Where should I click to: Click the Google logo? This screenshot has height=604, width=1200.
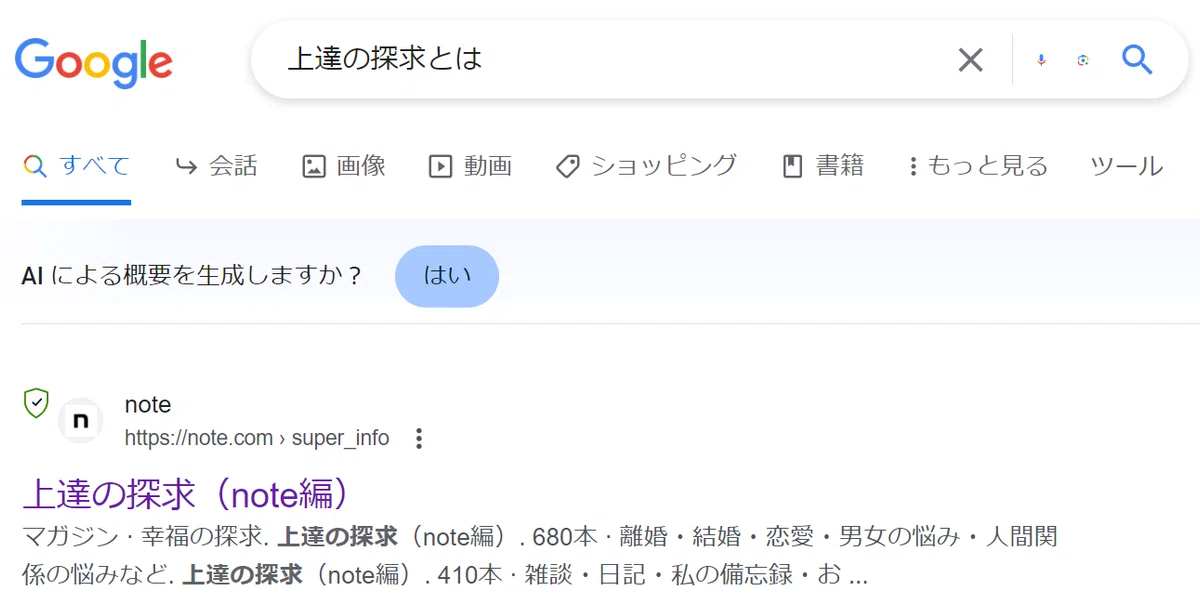(94, 61)
